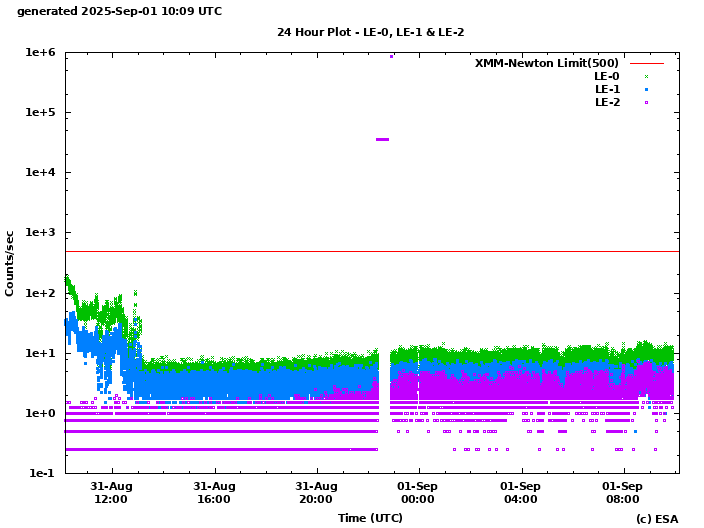The image size is (704, 528).
Task: Click the '31-Aug 12:00' x-axis label
Action: pyautogui.click(x=111, y=493)
